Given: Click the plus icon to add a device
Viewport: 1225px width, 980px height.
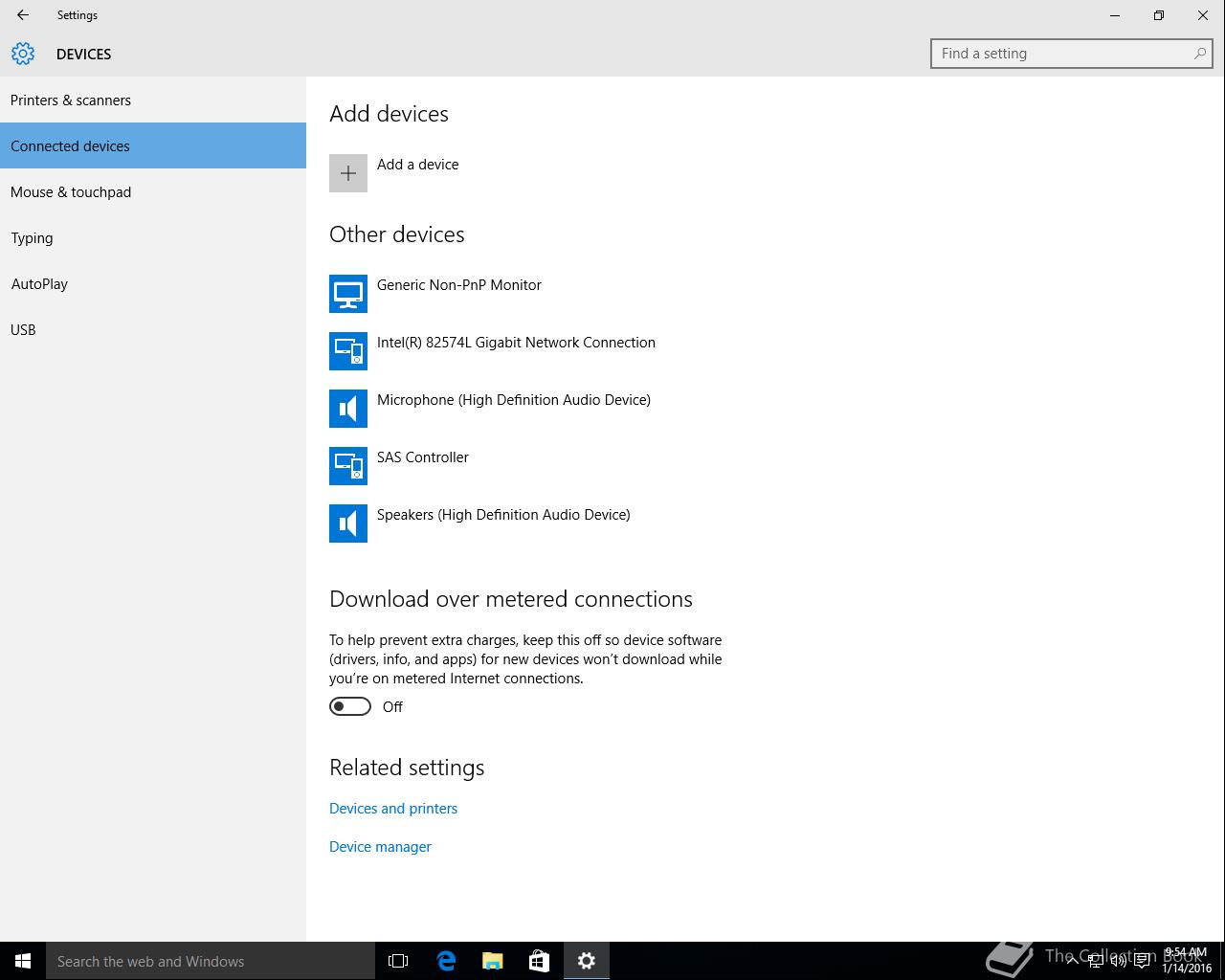Looking at the screenshot, I should pos(348,173).
